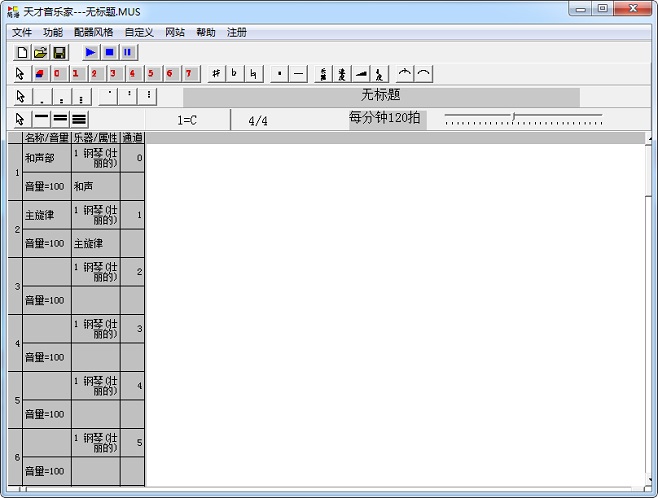The height and width of the screenshot is (498, 658).
Task: Insert a sharp accidental
Action: (x=216, y=73)
